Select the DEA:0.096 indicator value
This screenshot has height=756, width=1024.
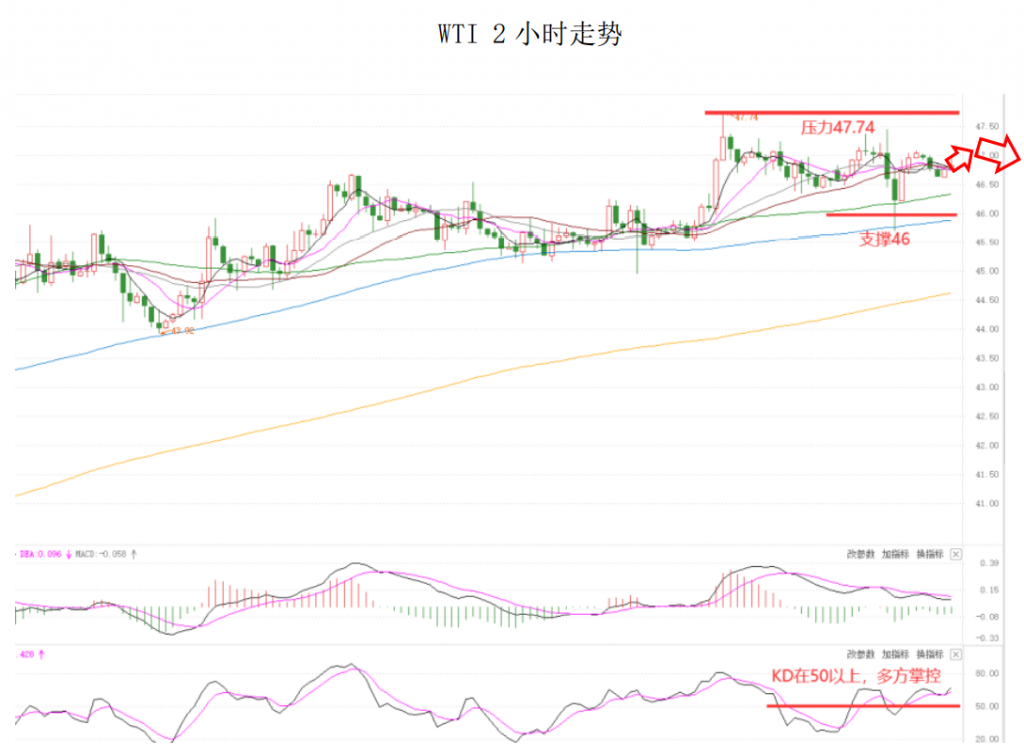(40, 554)
